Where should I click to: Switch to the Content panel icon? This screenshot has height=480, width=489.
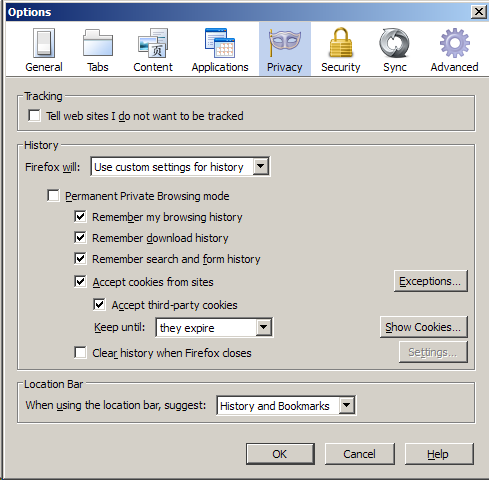(x=153, y=43)
